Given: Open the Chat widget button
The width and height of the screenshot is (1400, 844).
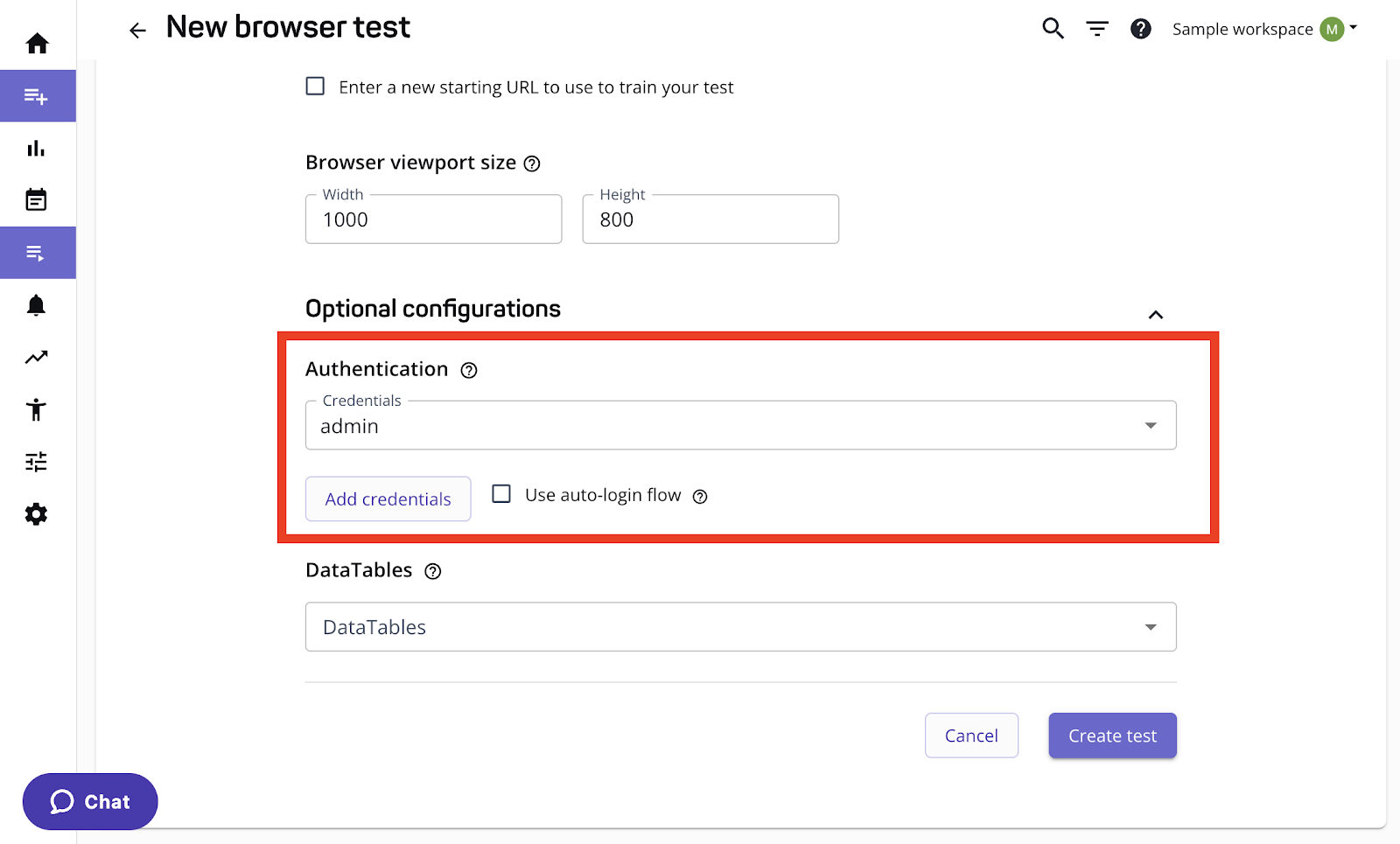Looking at the screenshot, I should [90, 801].
